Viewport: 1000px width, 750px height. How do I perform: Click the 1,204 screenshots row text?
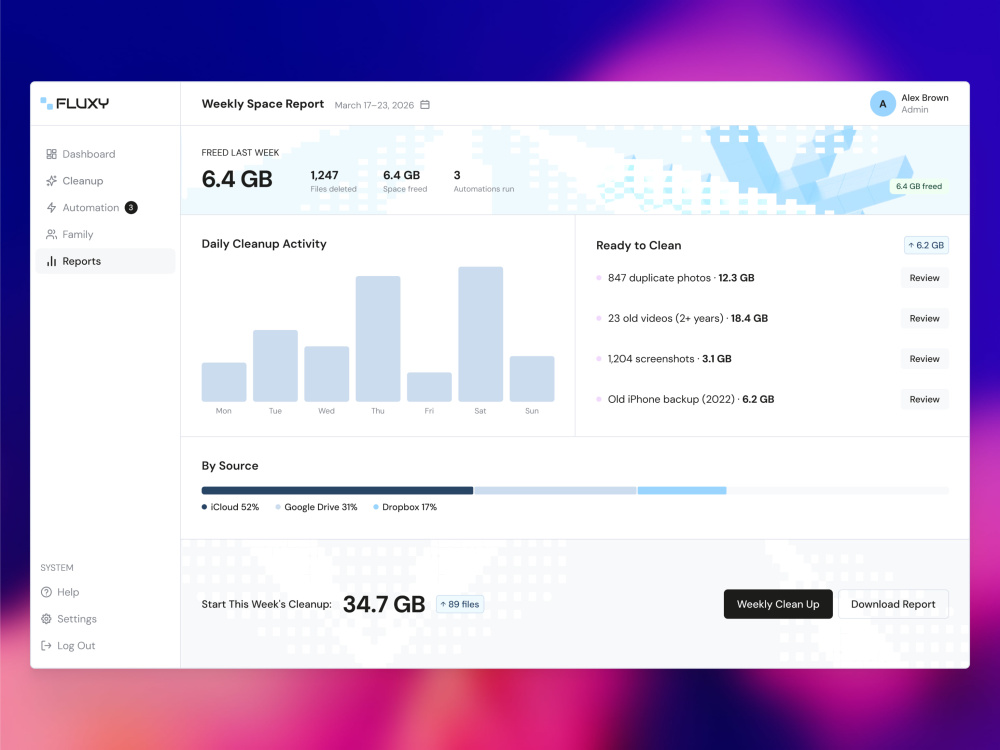pos(670,359)
